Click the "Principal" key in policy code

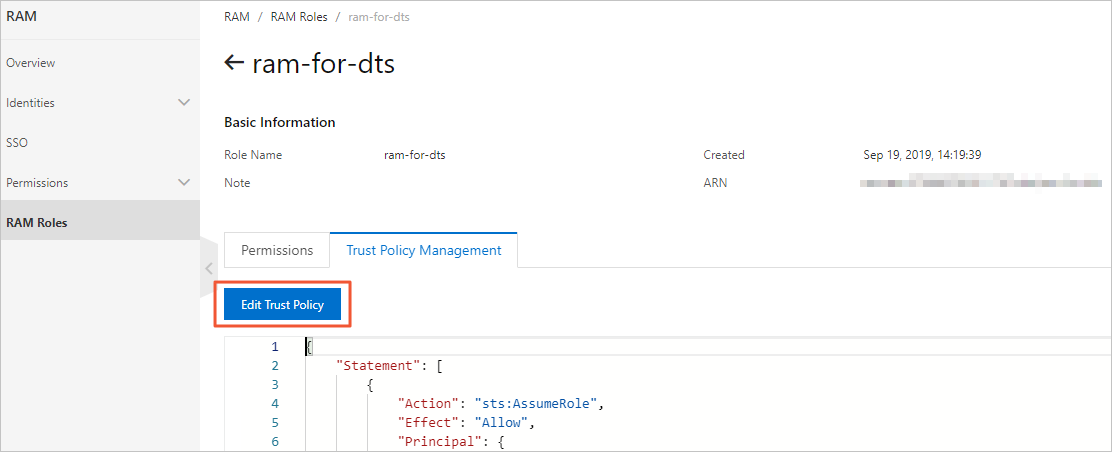click(438, 442)
